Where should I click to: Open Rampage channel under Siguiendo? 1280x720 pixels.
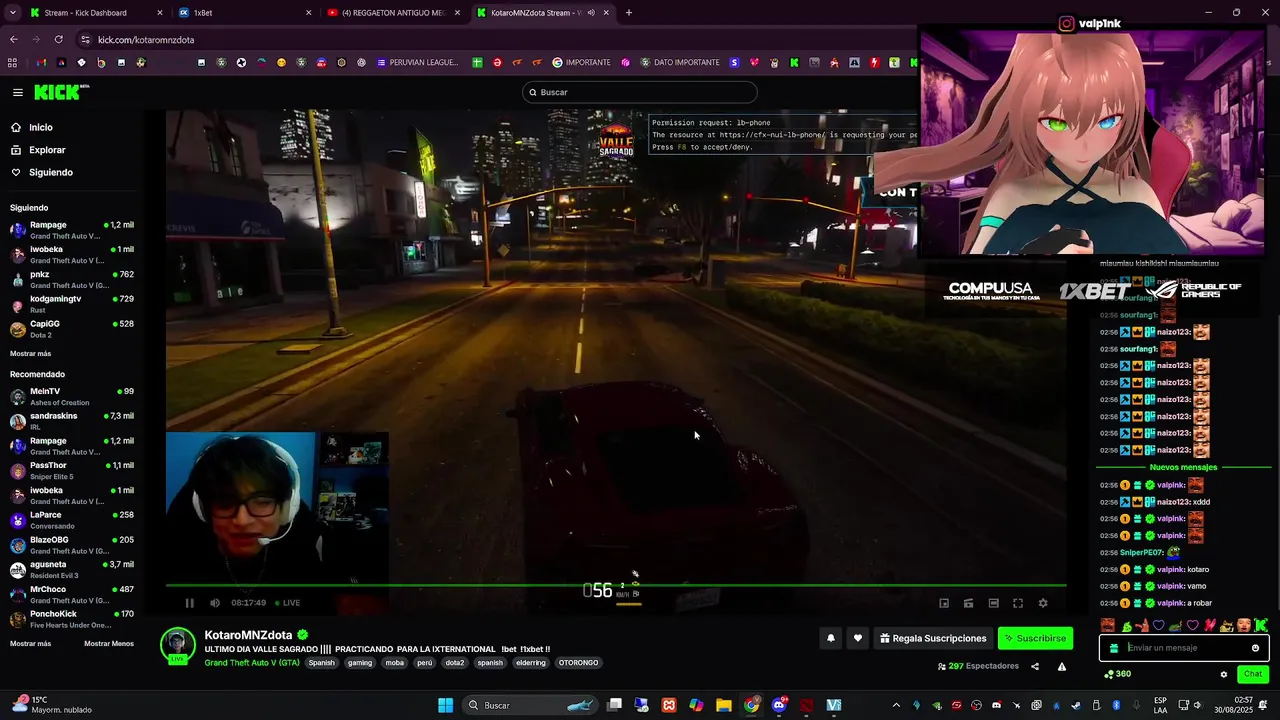(x=71, y=230)
